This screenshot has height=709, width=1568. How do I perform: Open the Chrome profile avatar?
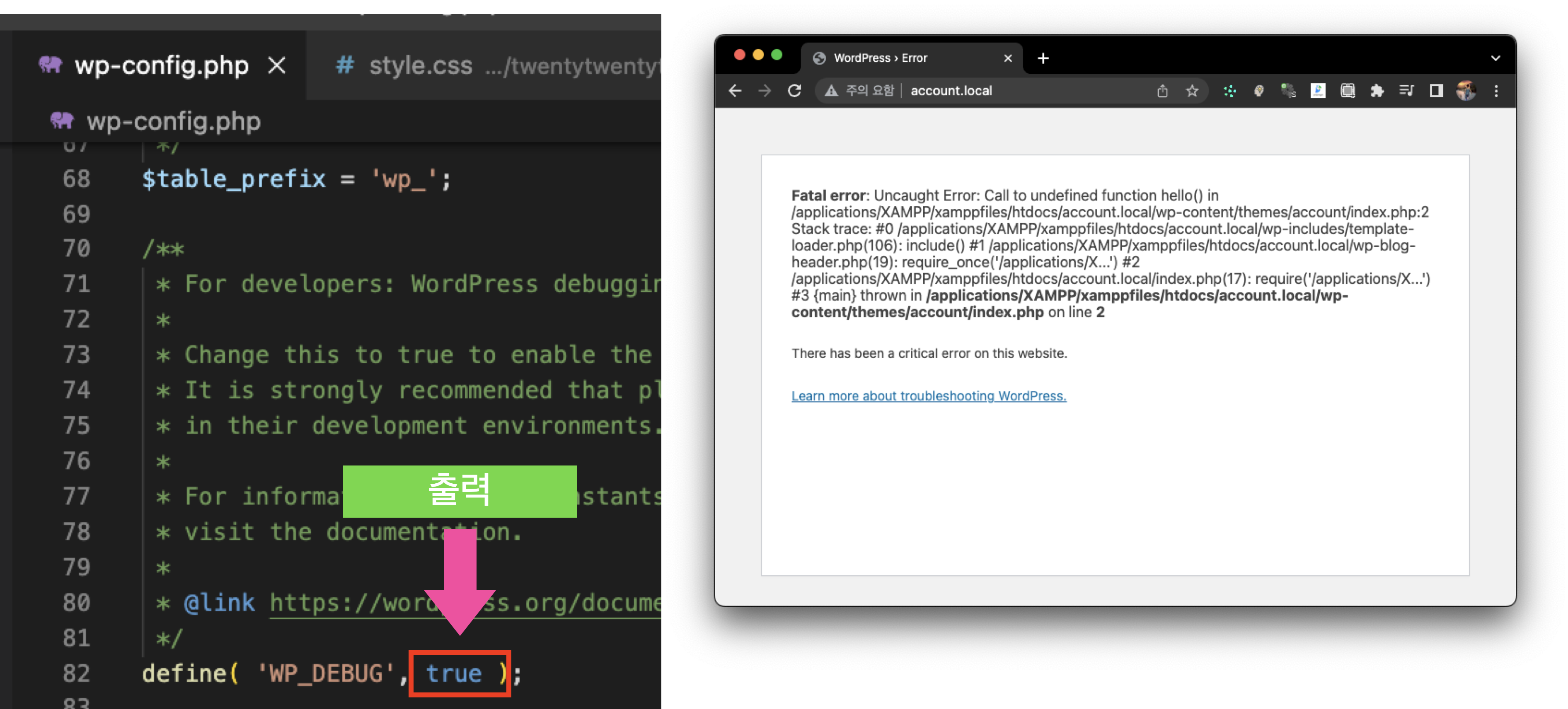[x=1466, y=91]
